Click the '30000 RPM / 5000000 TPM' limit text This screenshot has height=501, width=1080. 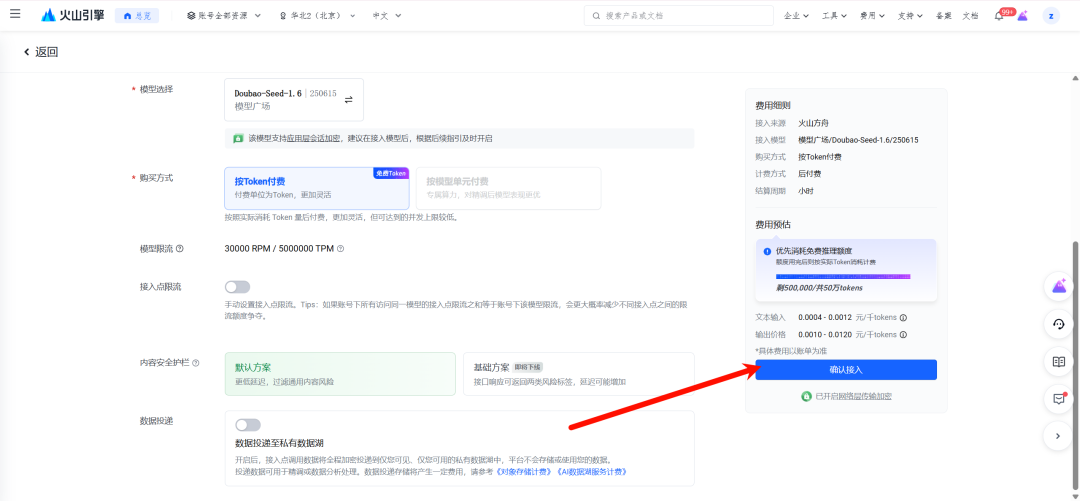tap(279, 249)
